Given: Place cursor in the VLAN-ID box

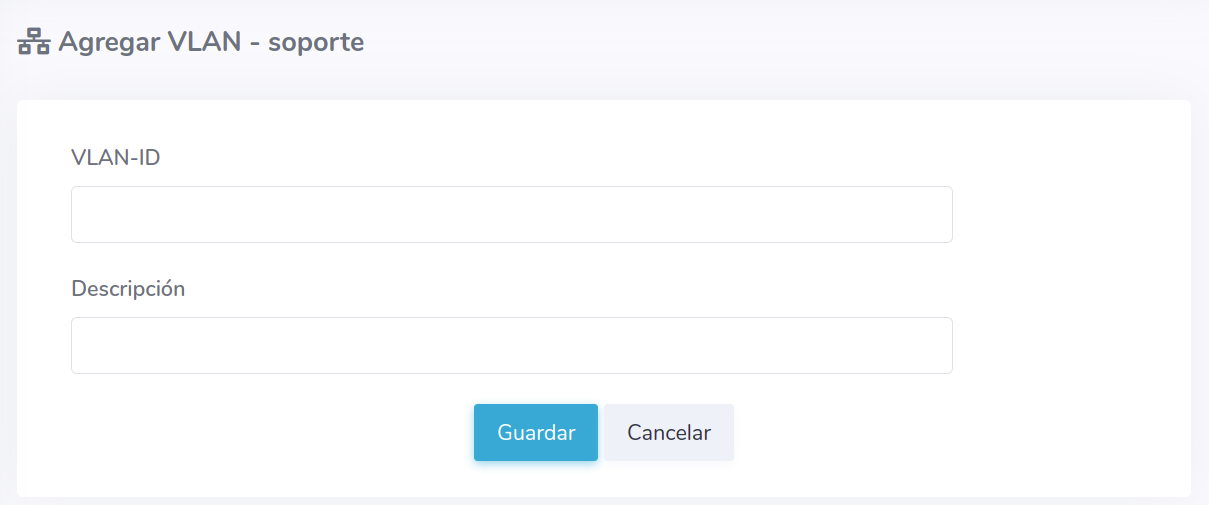Looking at the screenshot, I should pos(511,214).
